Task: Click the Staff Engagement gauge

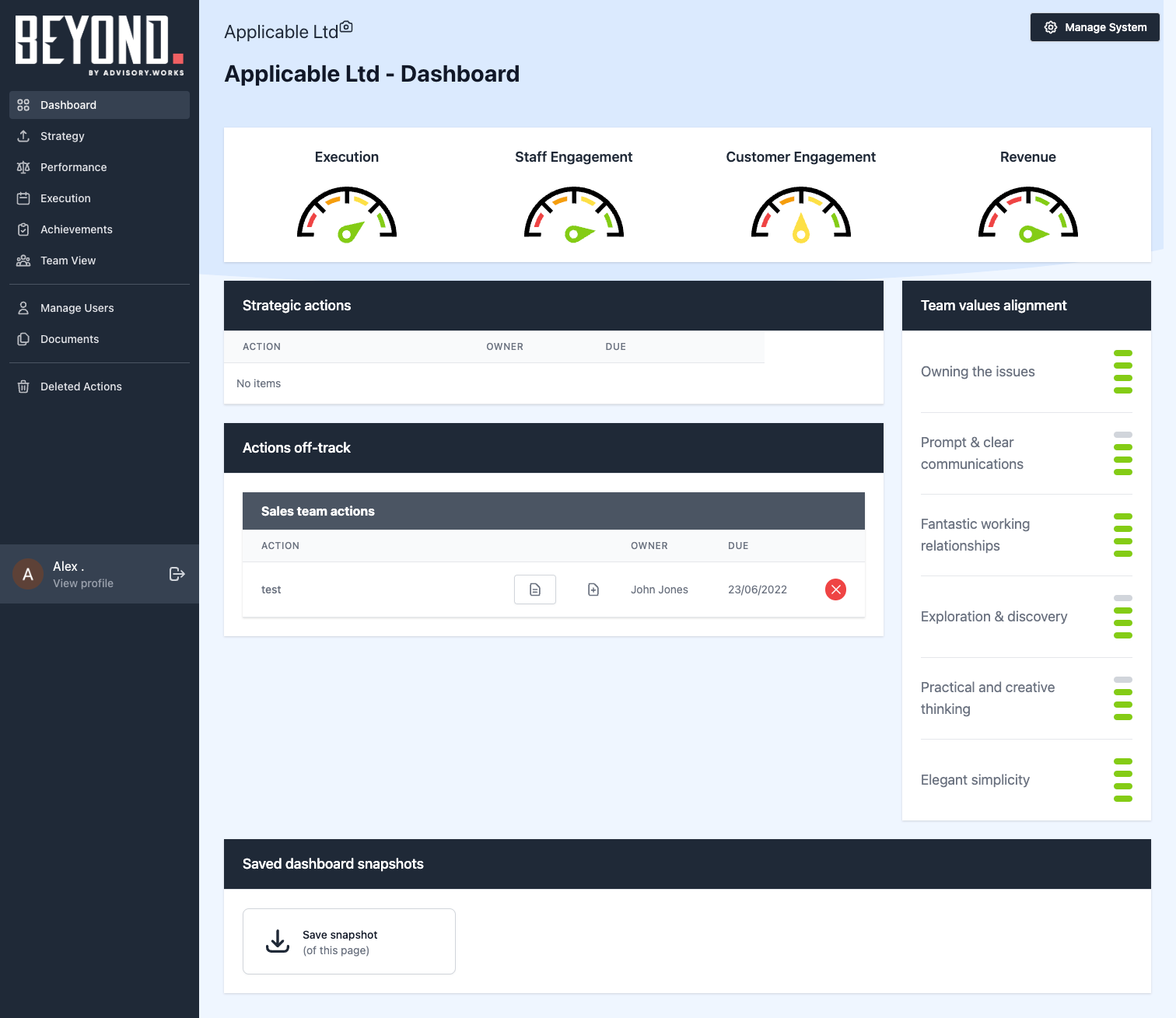Action: click(574, 215)
